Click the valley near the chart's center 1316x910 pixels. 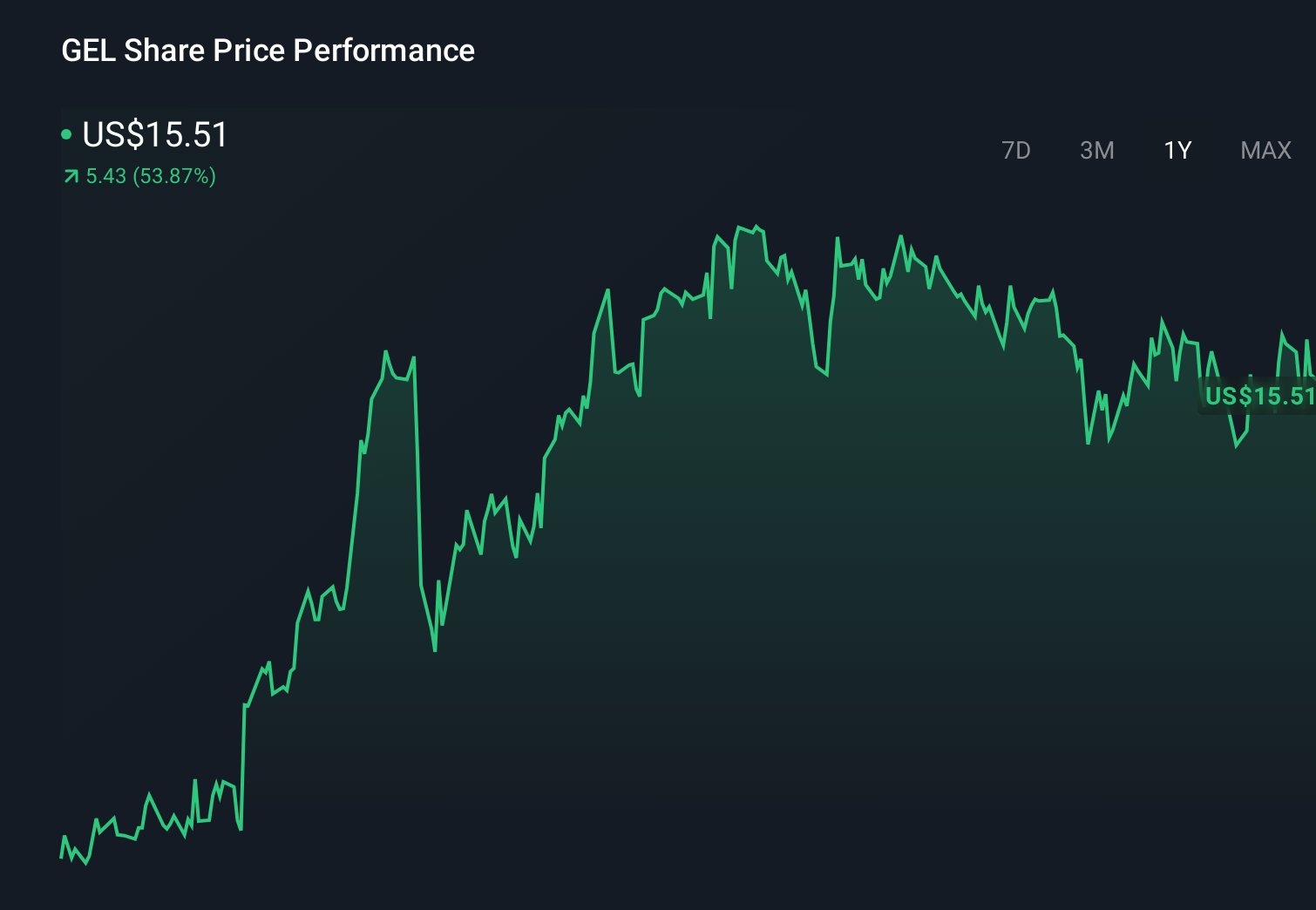(822, 375)
